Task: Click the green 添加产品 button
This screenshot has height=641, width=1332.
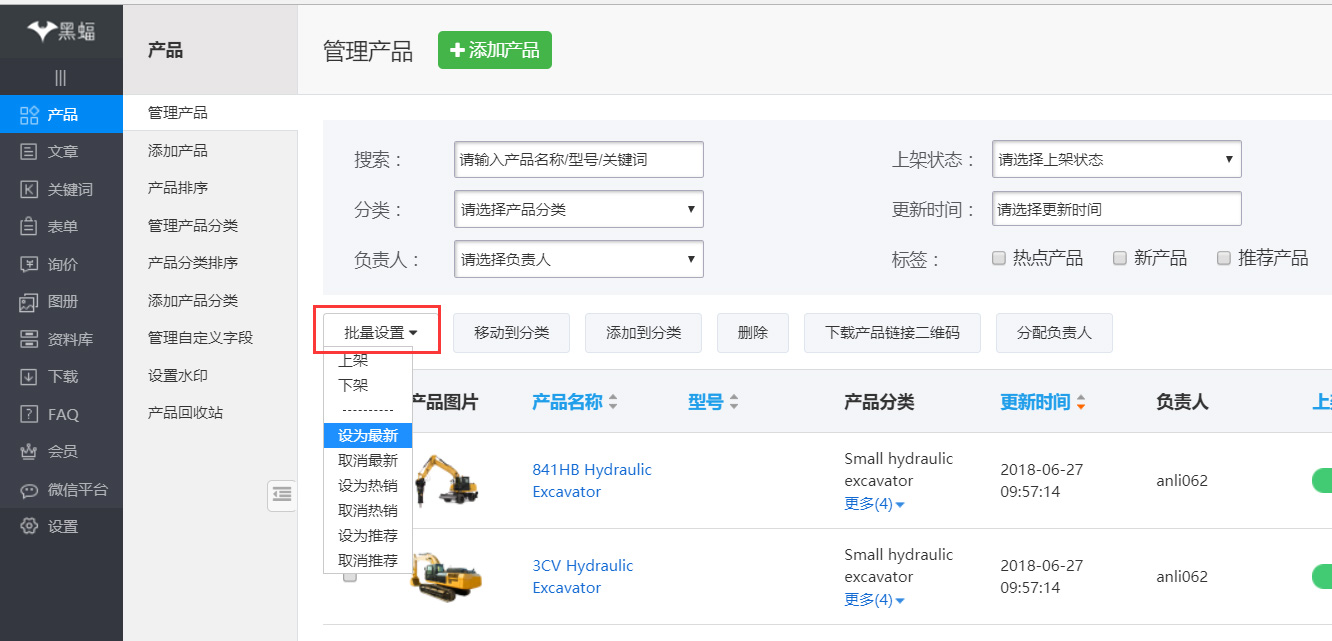Action: (495, 50)
